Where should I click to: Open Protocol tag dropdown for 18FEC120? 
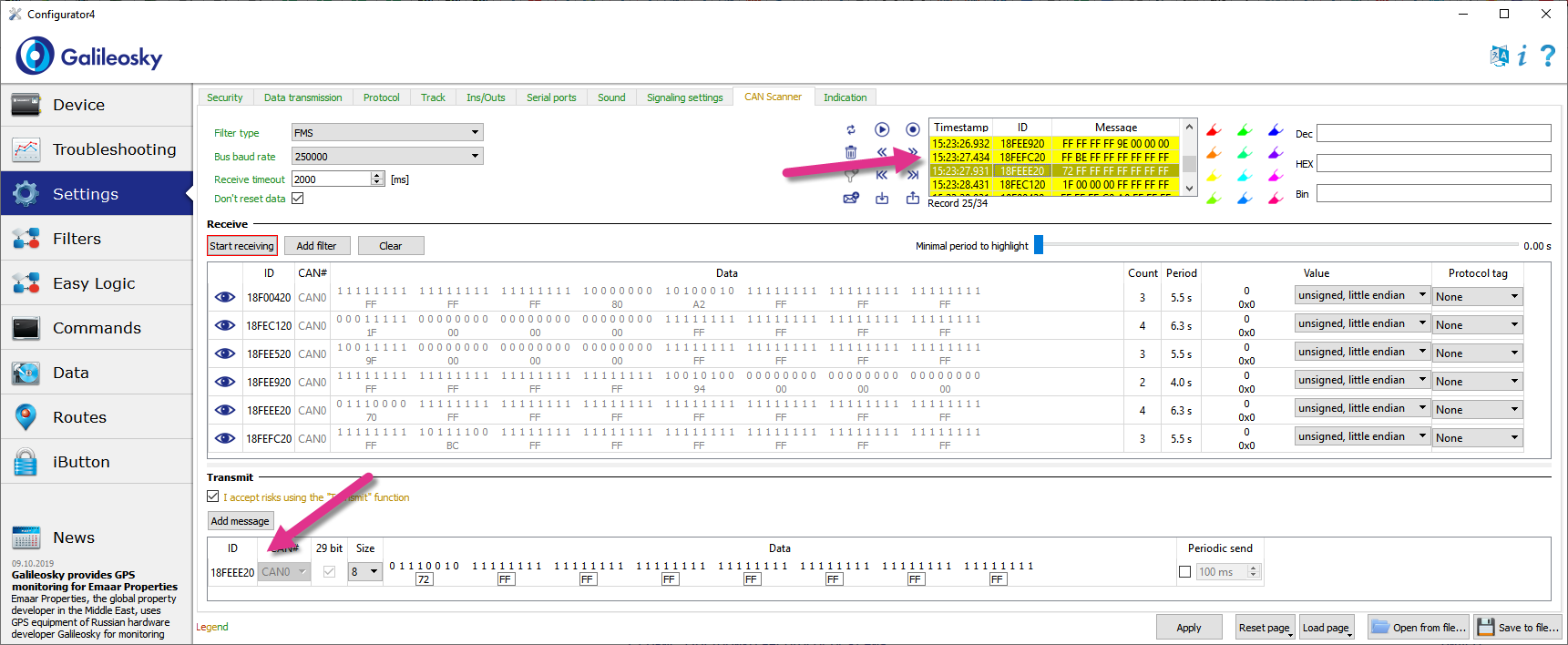click(x=1477, y=325)
